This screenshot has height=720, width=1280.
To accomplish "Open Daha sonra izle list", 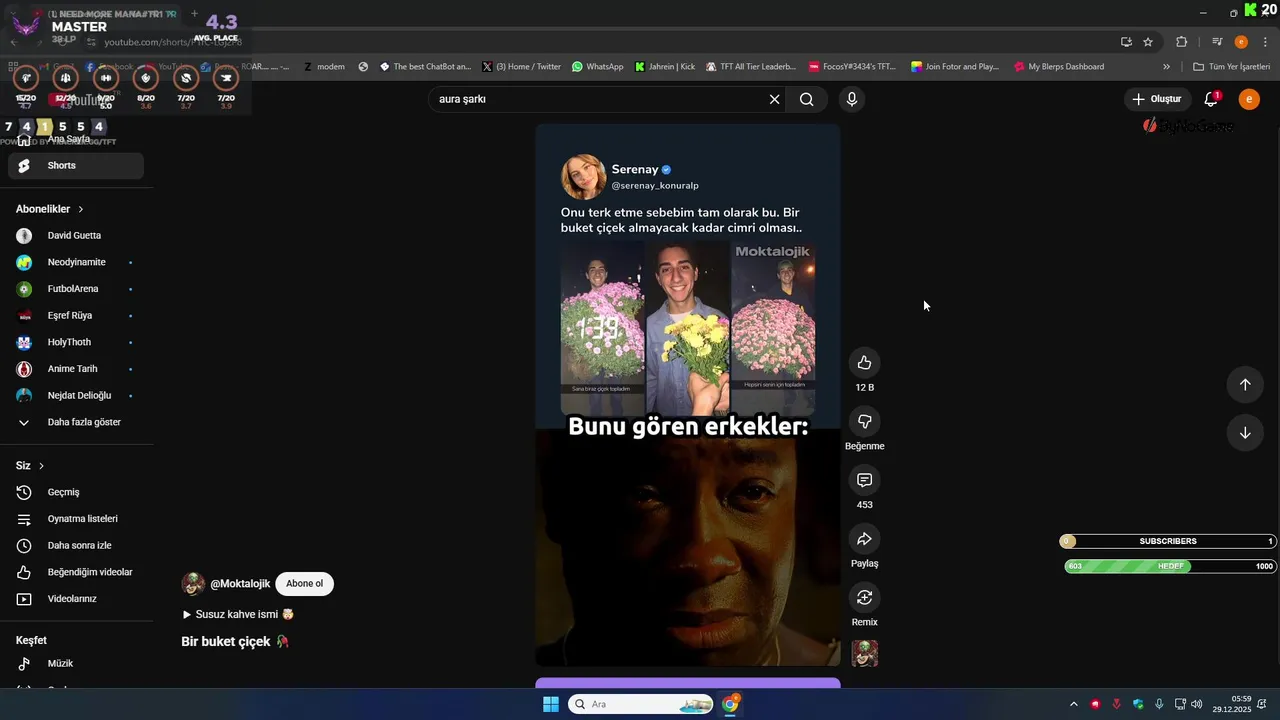I will (76, 546).
